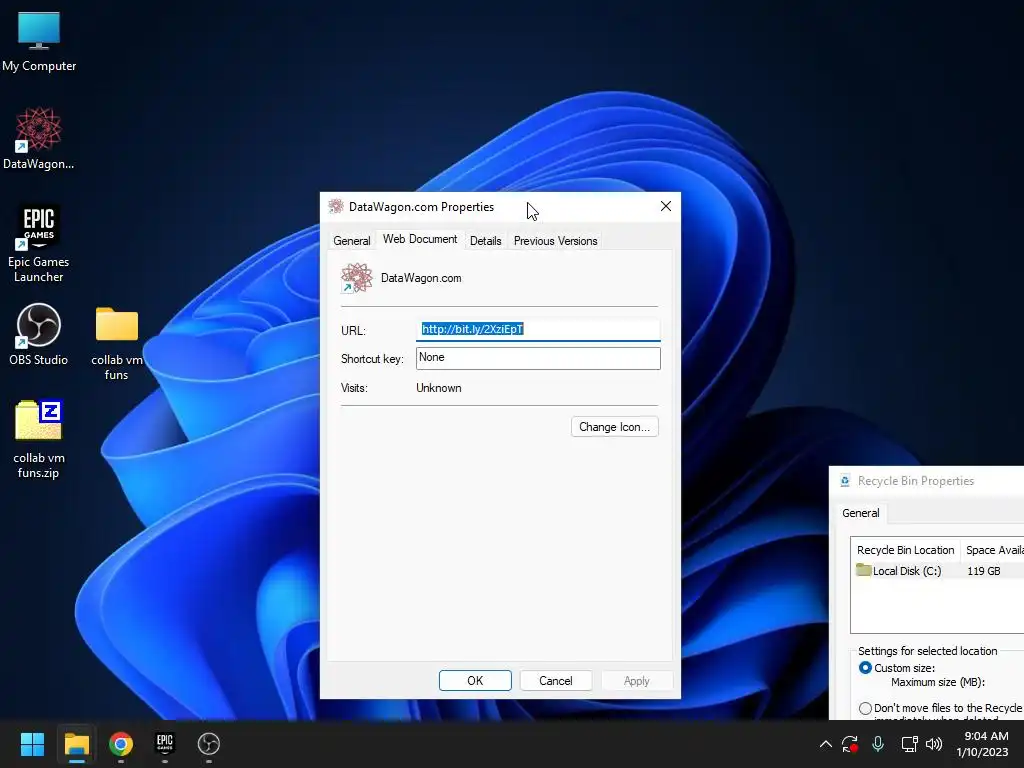
Task: Open the Windows Start menu
Action: click(32, 744)
